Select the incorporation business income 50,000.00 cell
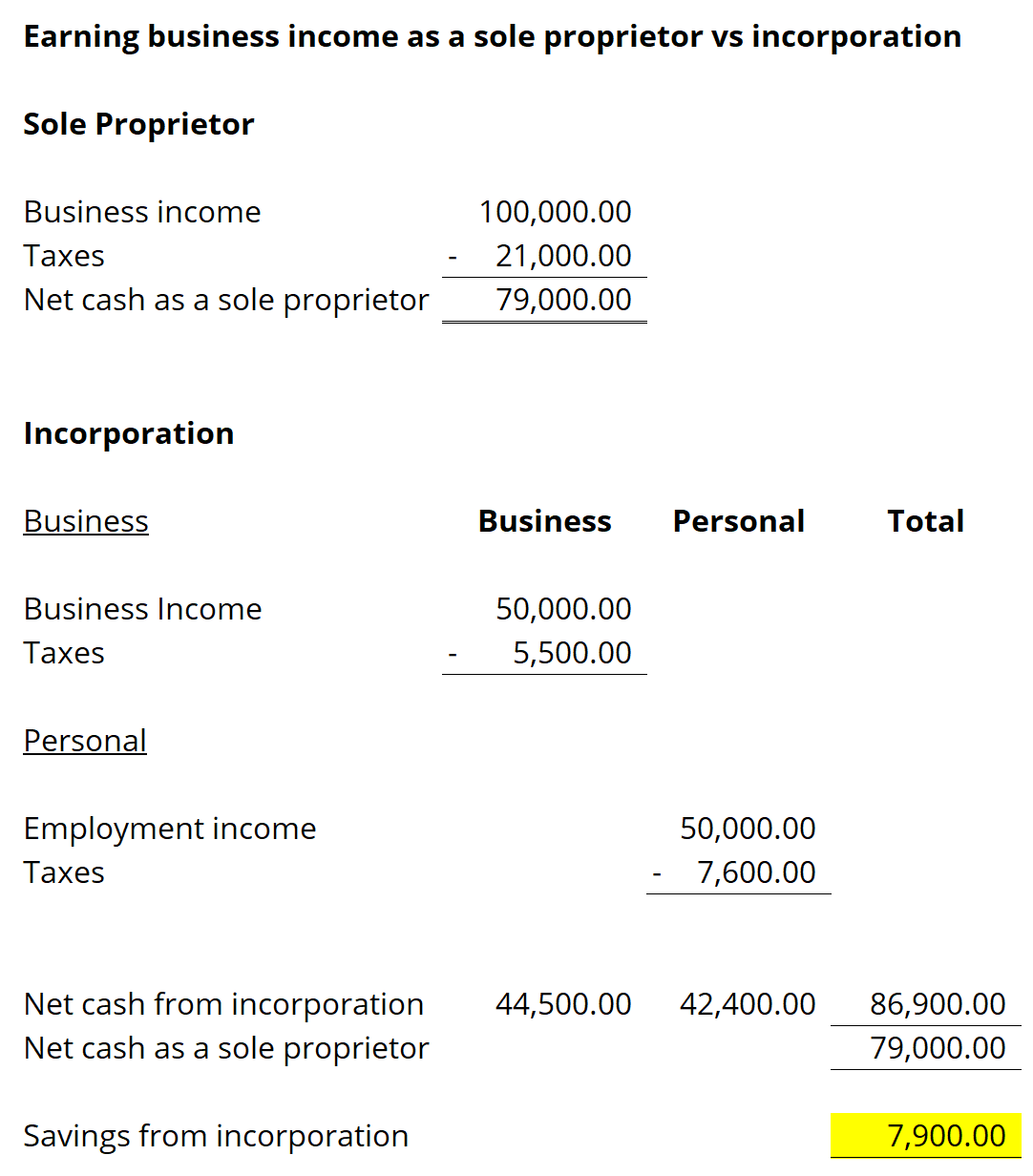This screenshot has height=1176, width=1033. pos(563,609)
